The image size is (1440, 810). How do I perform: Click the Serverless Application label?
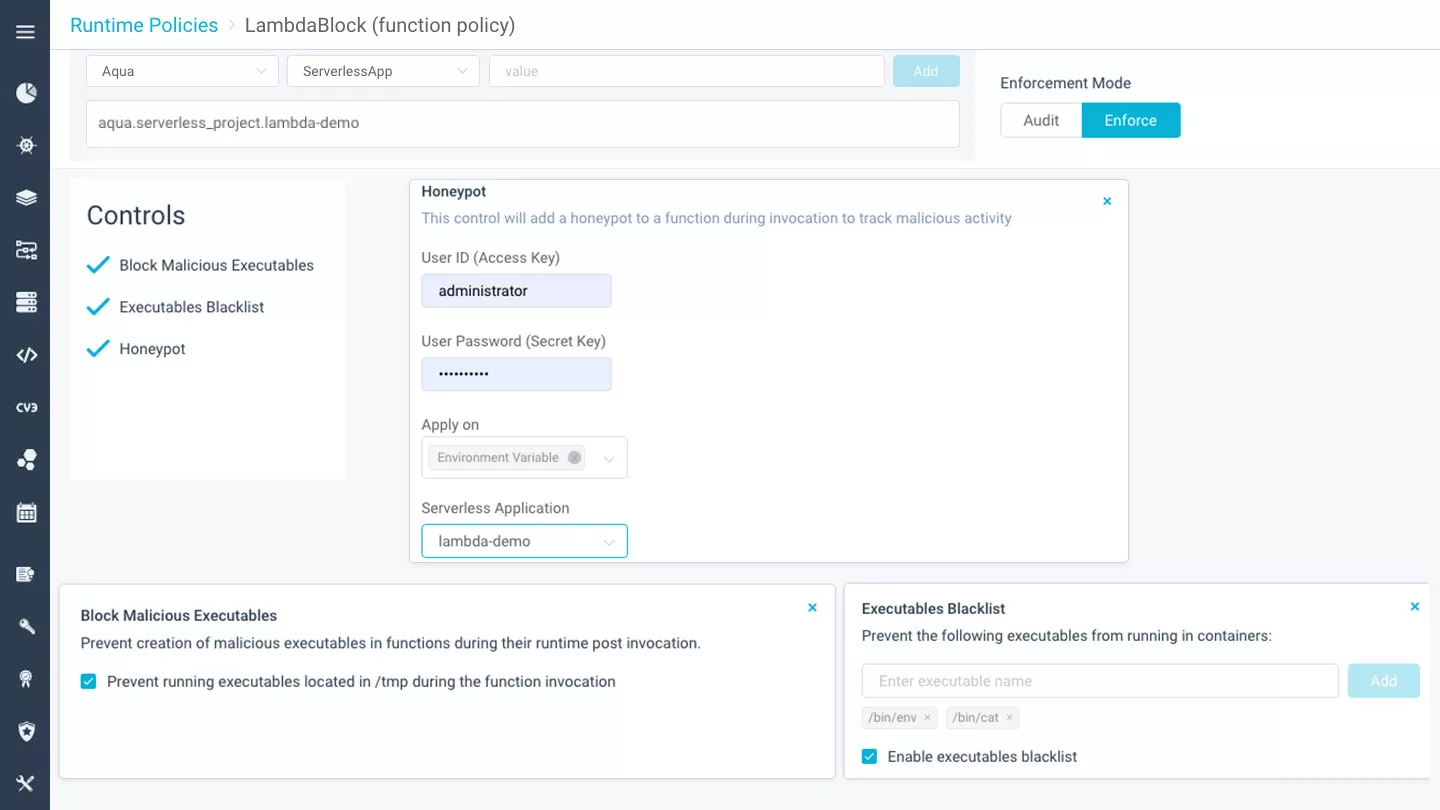pos(495,508)
